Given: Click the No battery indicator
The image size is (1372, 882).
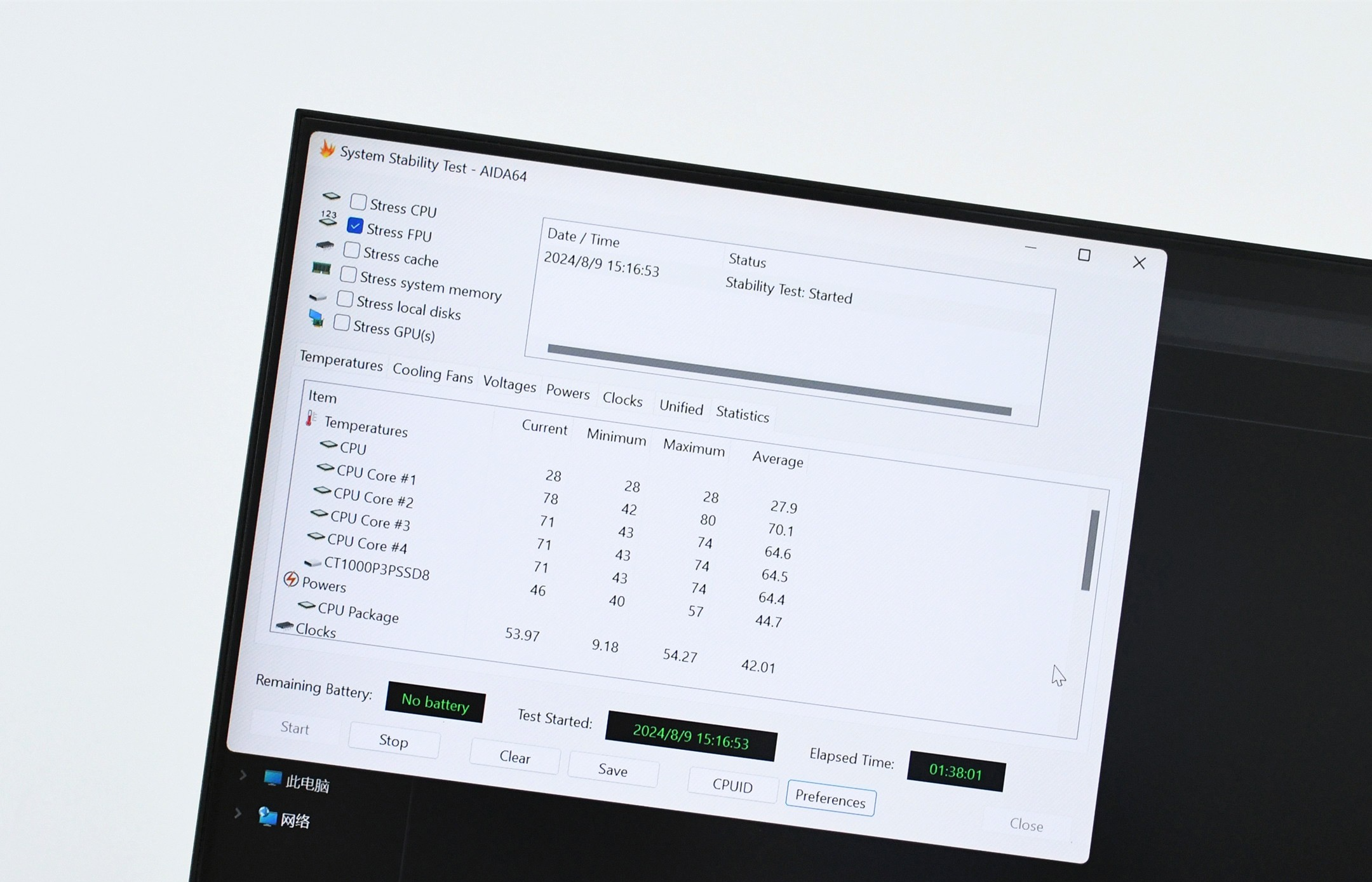Looking at the screenshot, I should [435, 702].
